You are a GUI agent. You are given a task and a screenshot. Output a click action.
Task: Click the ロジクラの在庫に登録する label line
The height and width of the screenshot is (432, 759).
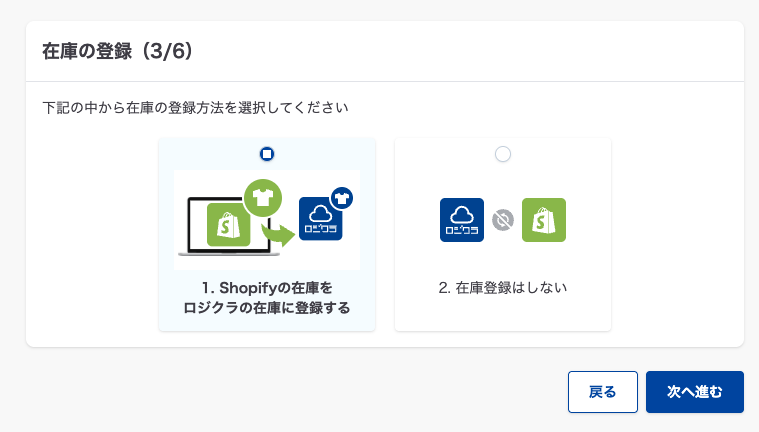[267, 308]
